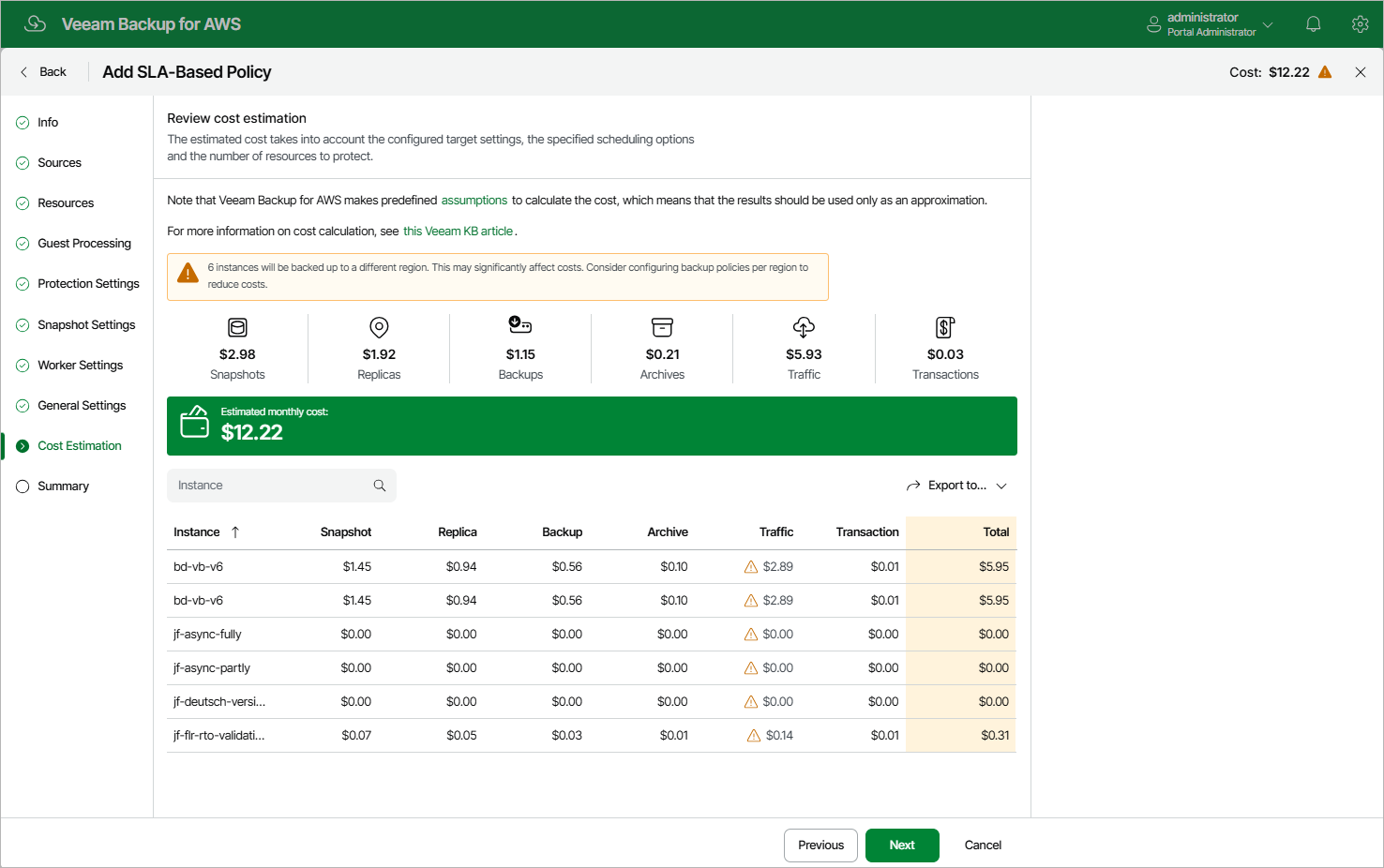Sort by the Total column header

996,532
